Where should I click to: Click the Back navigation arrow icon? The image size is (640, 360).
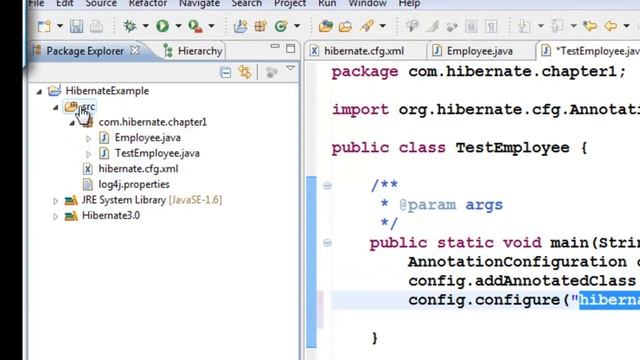[x=610, y=27]
